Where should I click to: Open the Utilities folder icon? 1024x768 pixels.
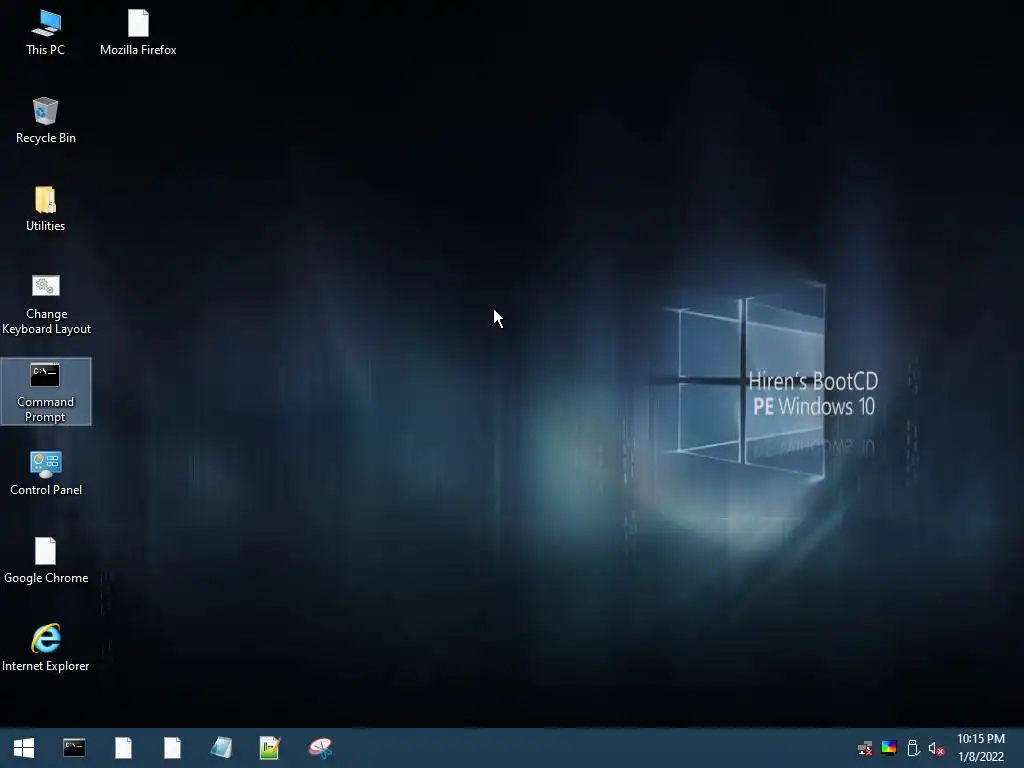click(46, 209)
